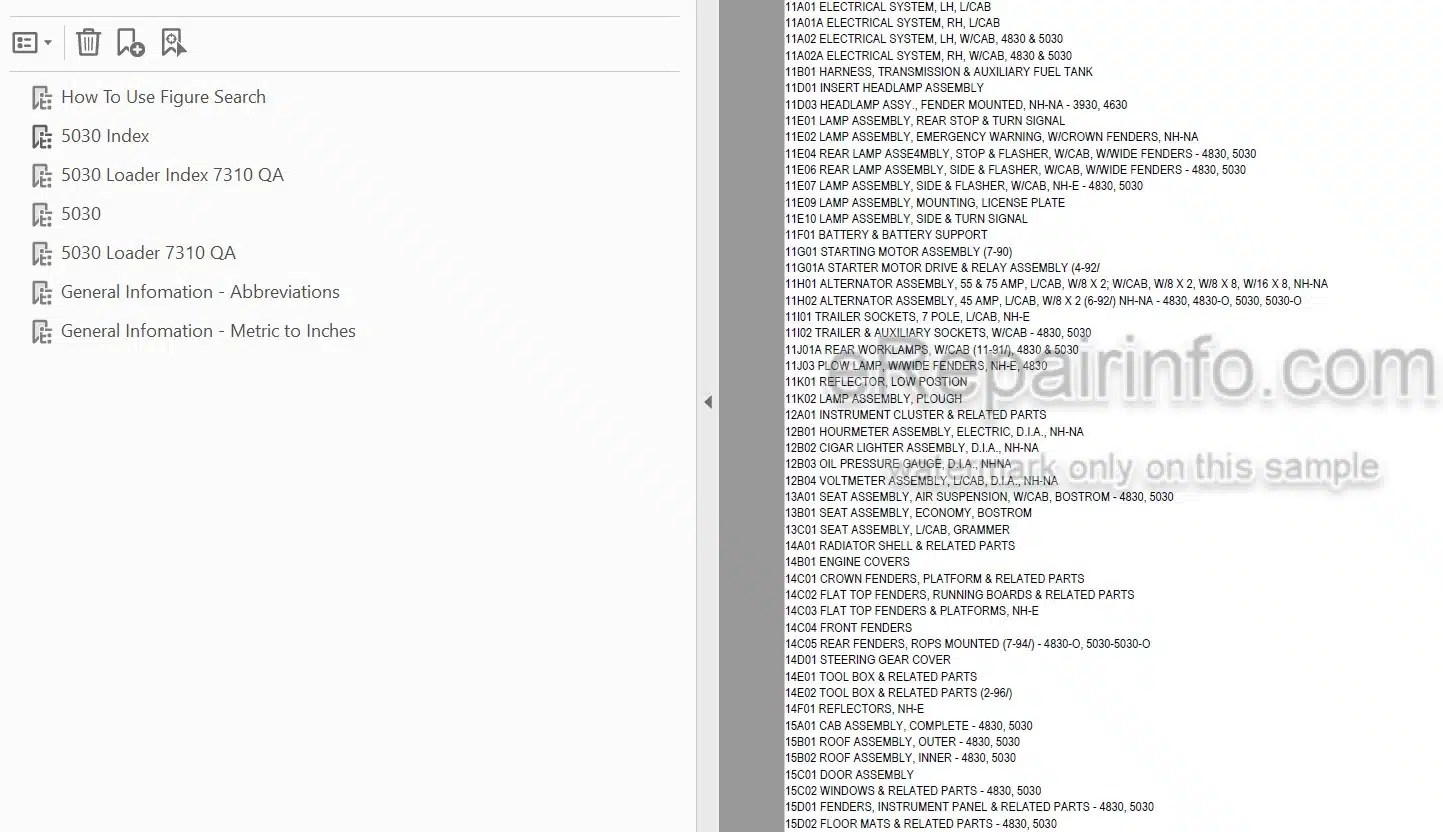Image resolution: width=1443 pixels, height=832 pixels.
Task: Click '14E02 TOOL BOX & RELATED PARTS (2-96/)'
Action: coord(898,693)
